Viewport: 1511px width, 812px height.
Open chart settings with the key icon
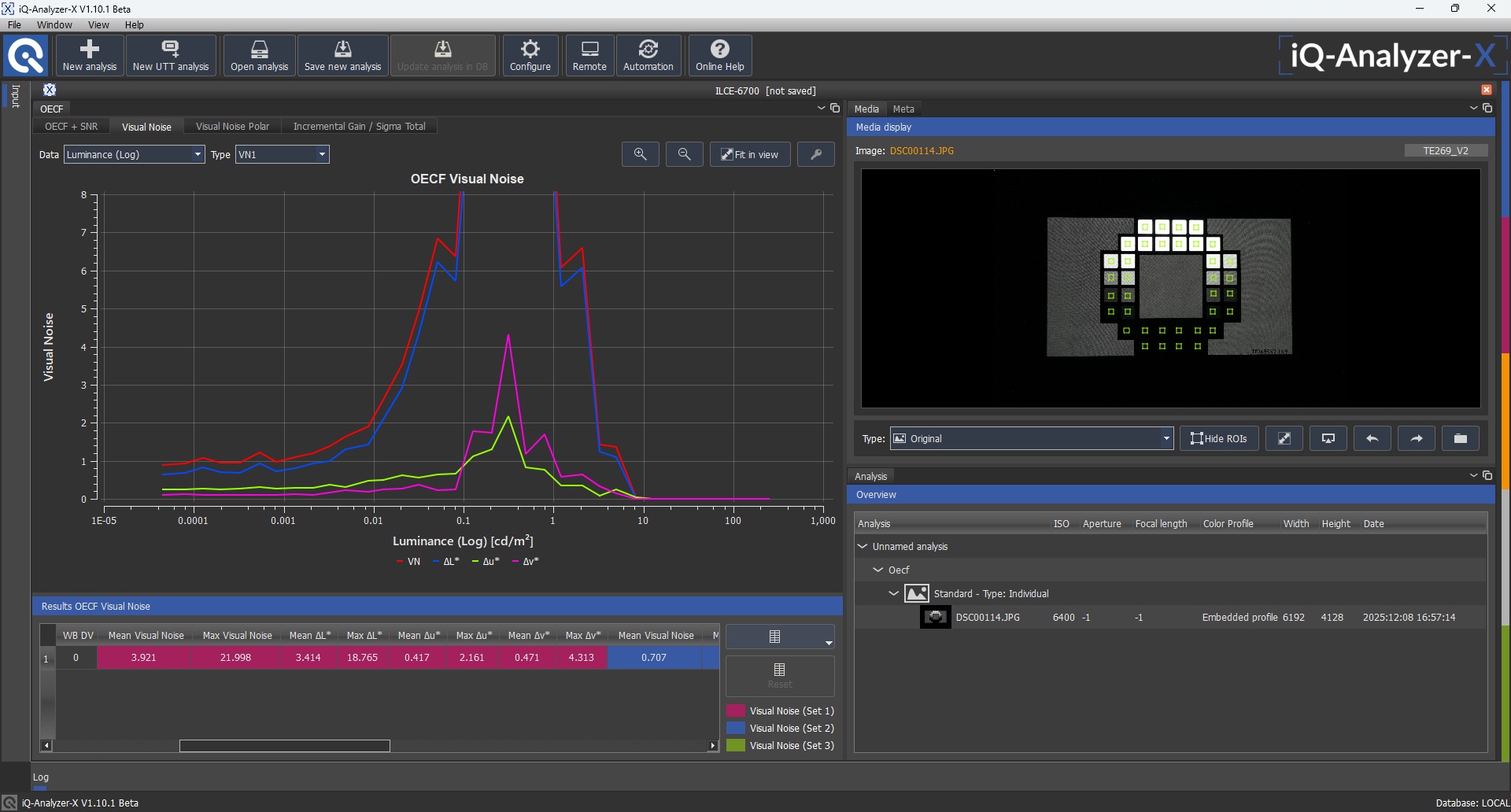coord(816,154)
